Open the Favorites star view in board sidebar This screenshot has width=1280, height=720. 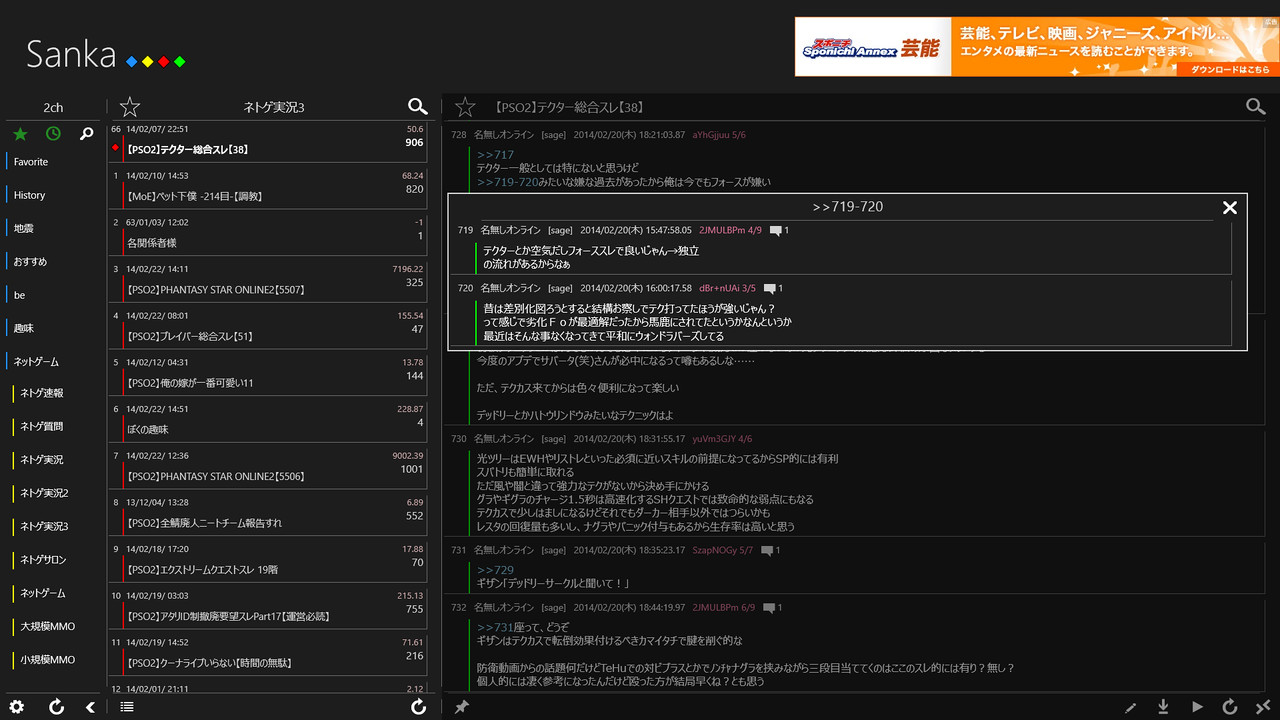pos(18,131)
